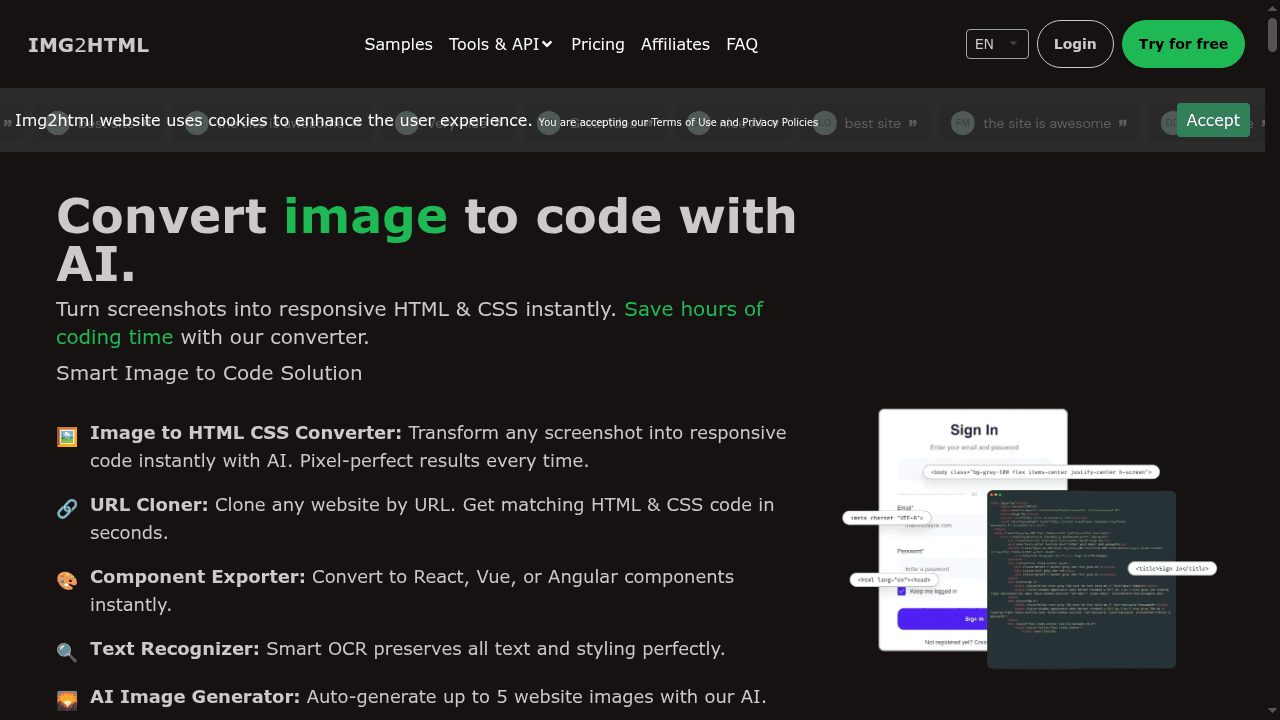Click the page vertical scrollbar

coord(1272,360)
